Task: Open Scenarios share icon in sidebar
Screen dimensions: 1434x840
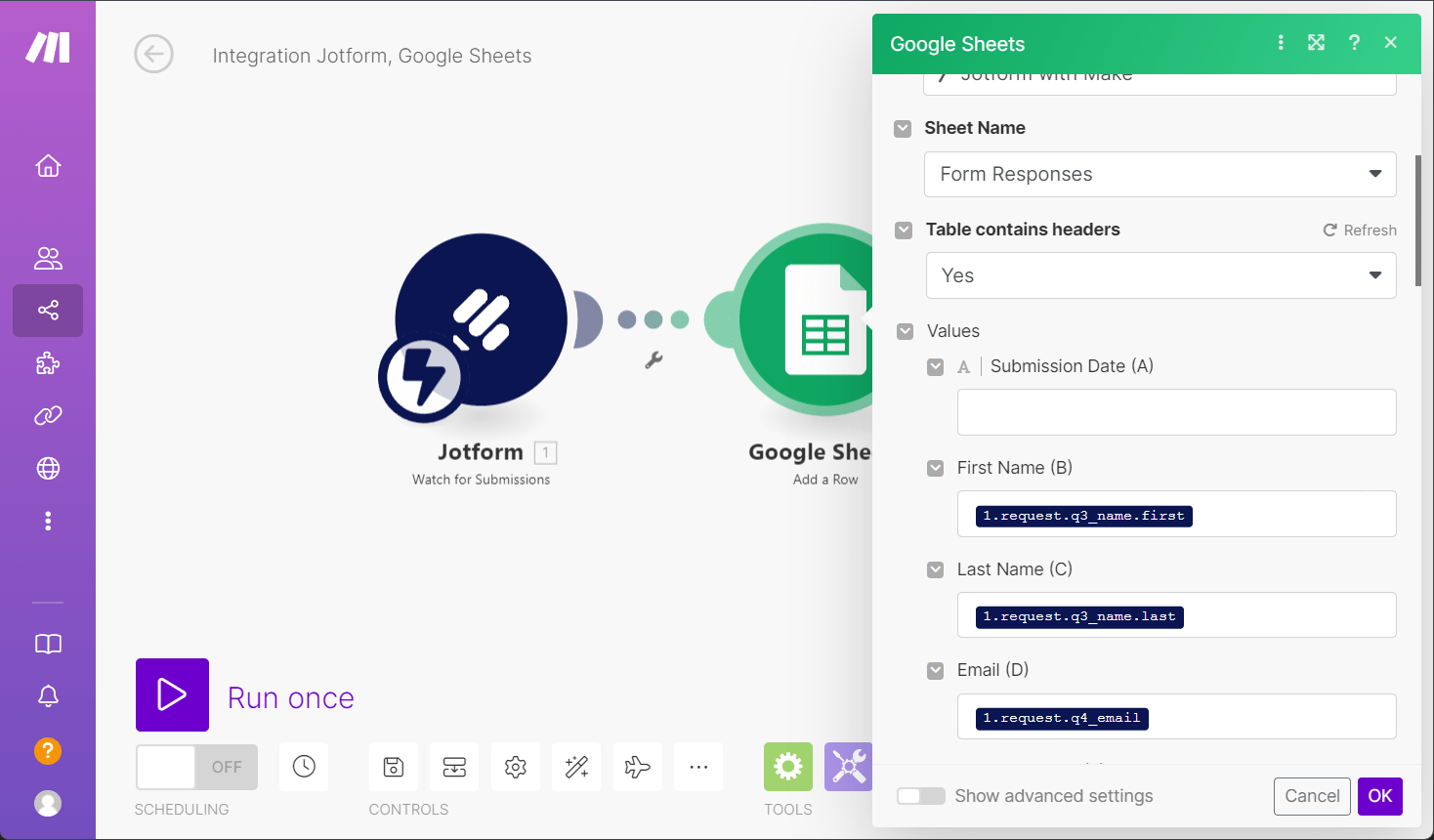Action: (x=48, y=311)
